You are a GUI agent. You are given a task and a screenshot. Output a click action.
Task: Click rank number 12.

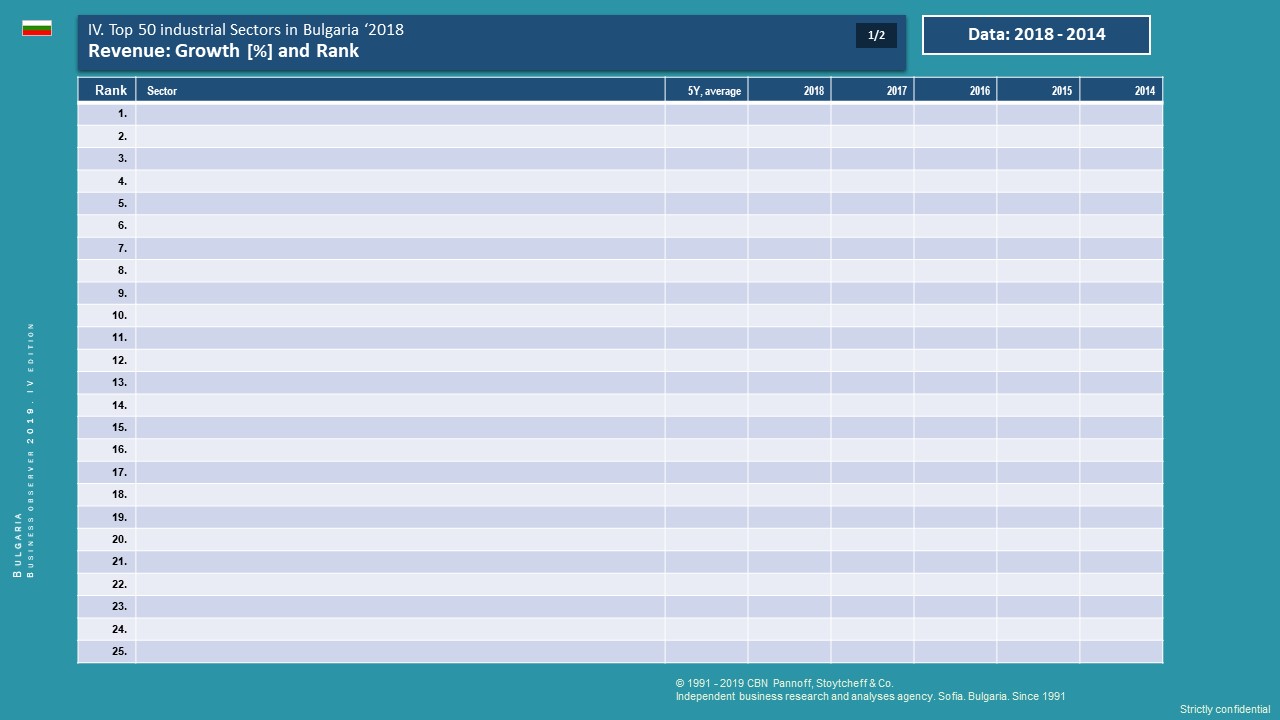[x=119, y=360]
